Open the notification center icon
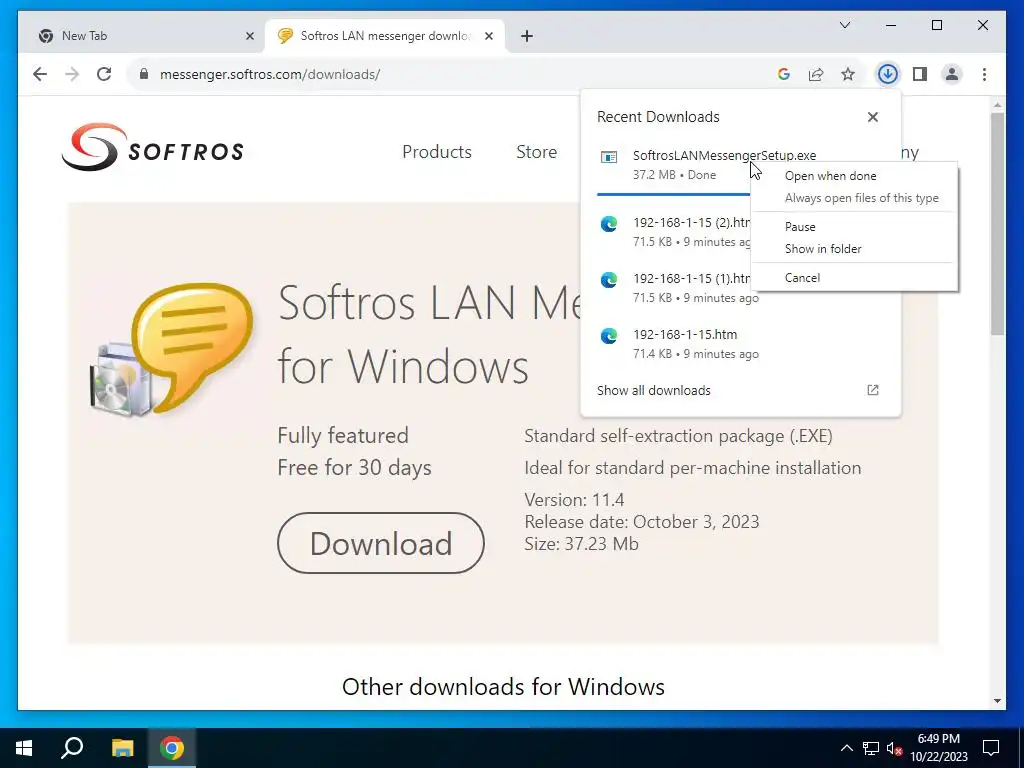Screen dimensions: 1024x768 click(x=991, y=748)
